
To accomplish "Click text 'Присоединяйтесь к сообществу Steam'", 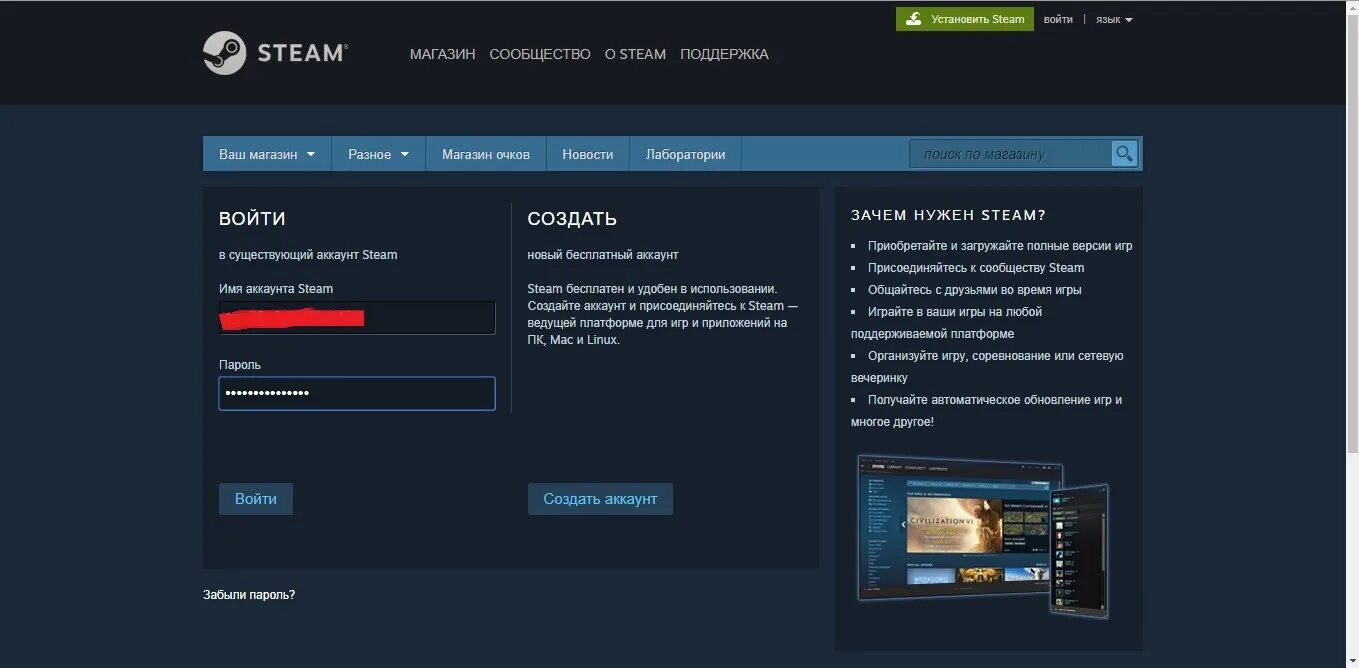I will click(x=976, y=267).
